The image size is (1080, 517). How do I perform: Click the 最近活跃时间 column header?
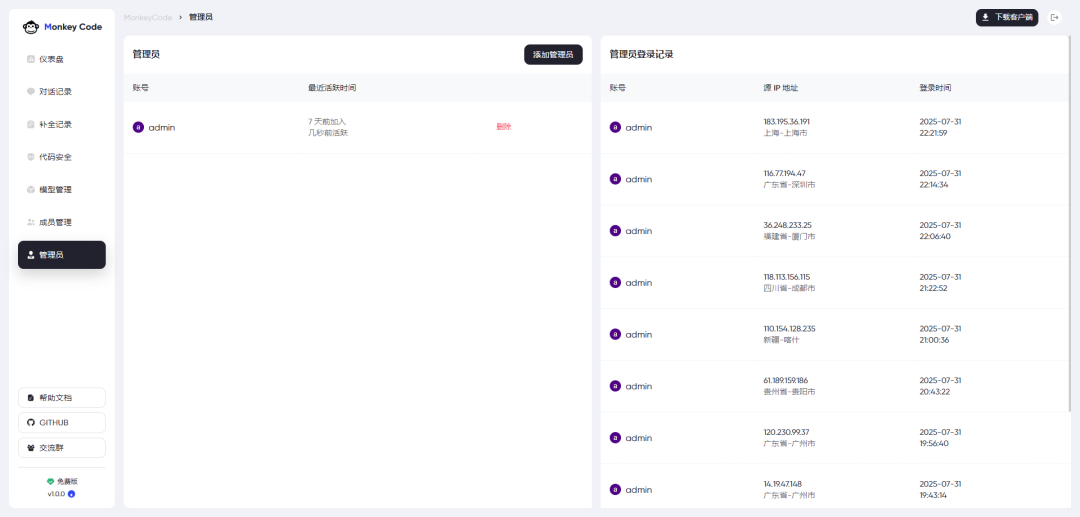coord(332,88)
